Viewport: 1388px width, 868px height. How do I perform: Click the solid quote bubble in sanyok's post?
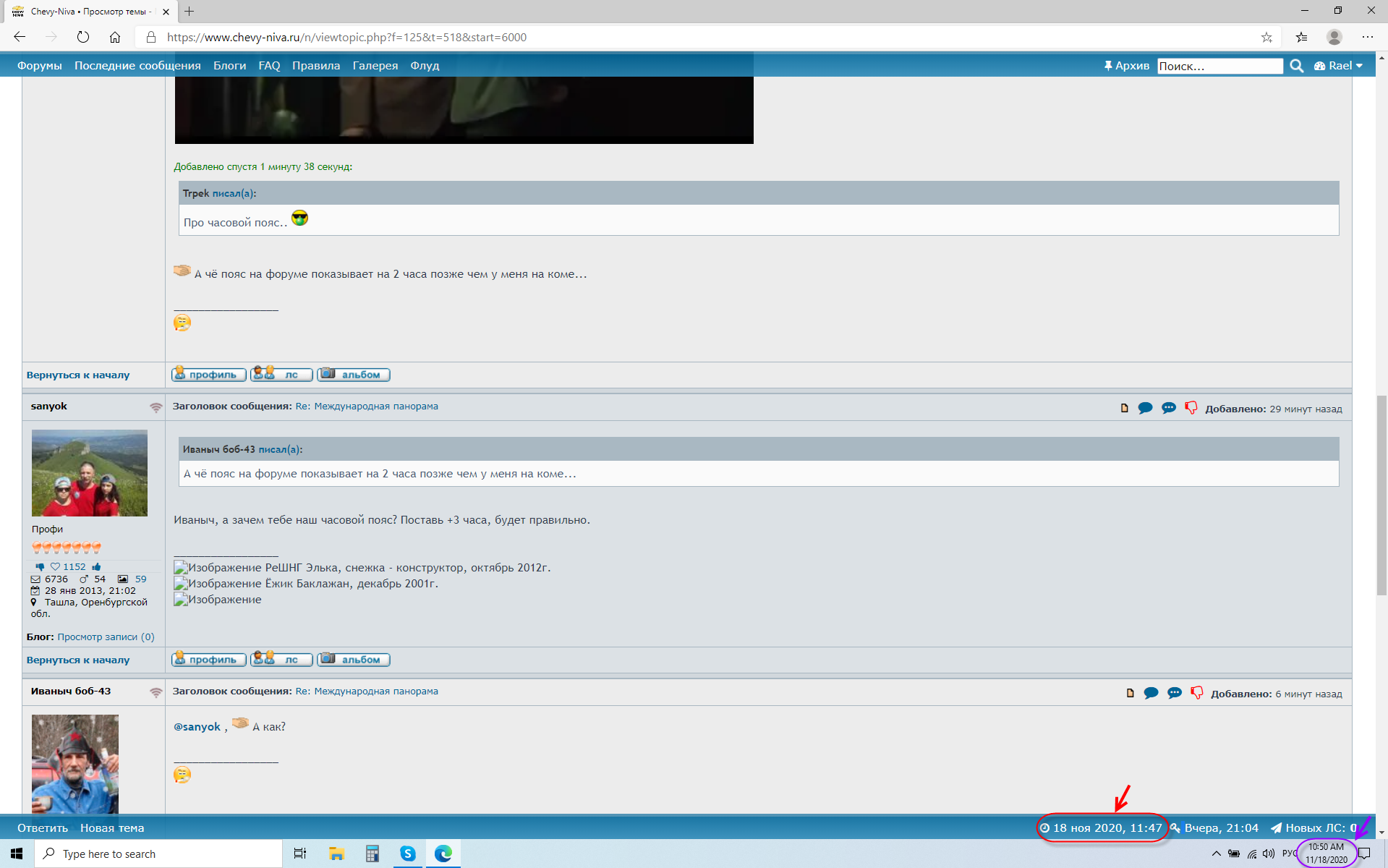pos(1145,409)
